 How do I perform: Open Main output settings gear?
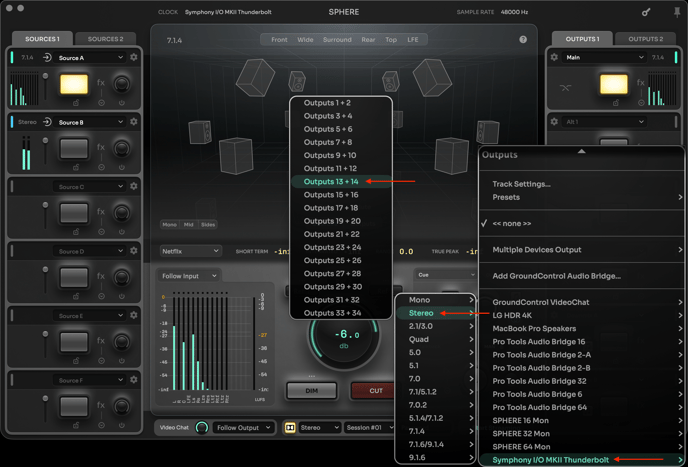coord(554,58)
